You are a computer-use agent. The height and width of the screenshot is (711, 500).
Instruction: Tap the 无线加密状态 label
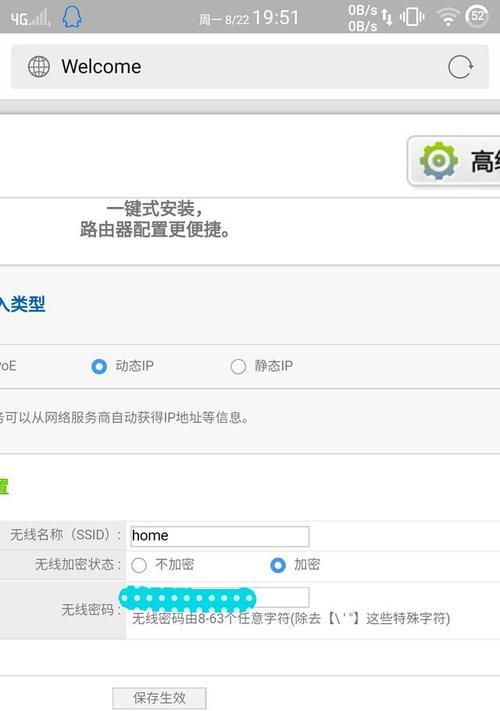78,565
